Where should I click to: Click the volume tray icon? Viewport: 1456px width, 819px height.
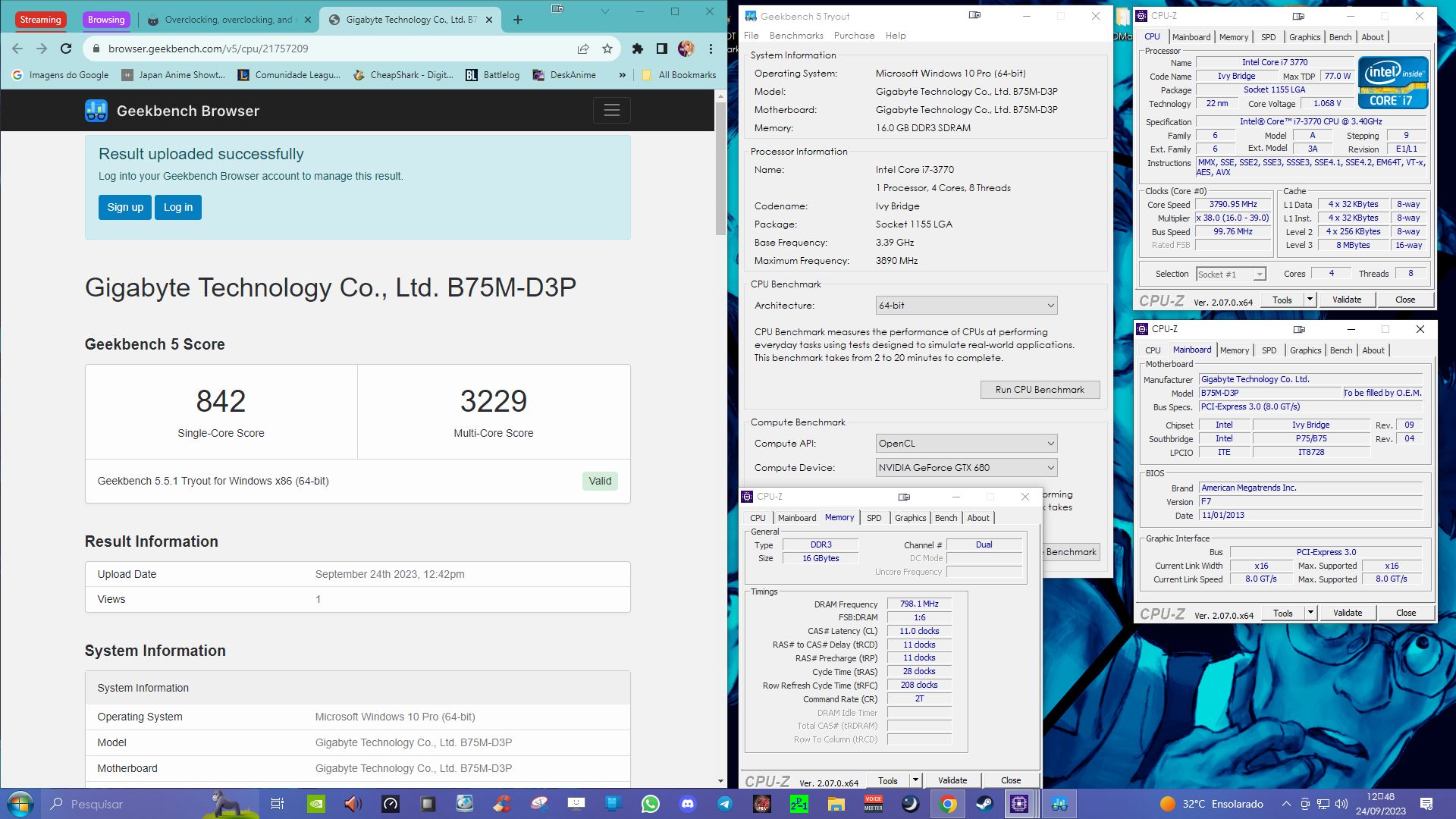point(1341,804)
